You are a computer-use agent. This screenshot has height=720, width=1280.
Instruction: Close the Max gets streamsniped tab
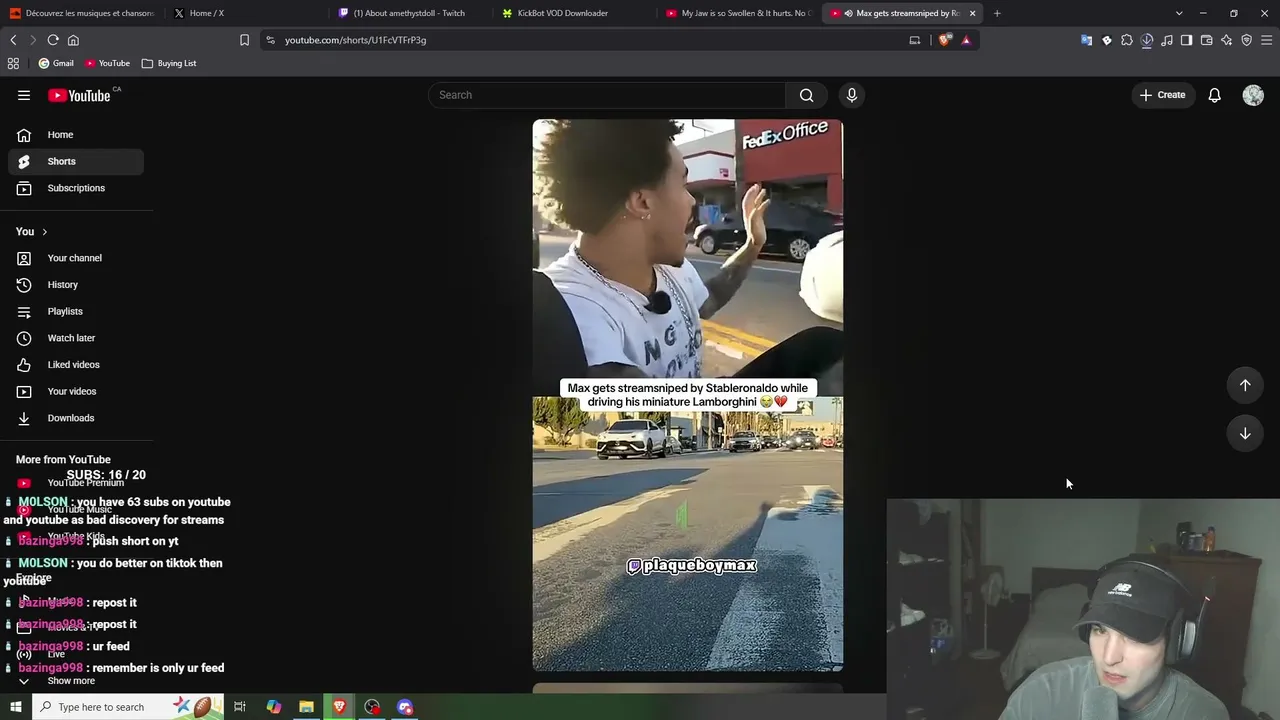(x=972, y=13)
